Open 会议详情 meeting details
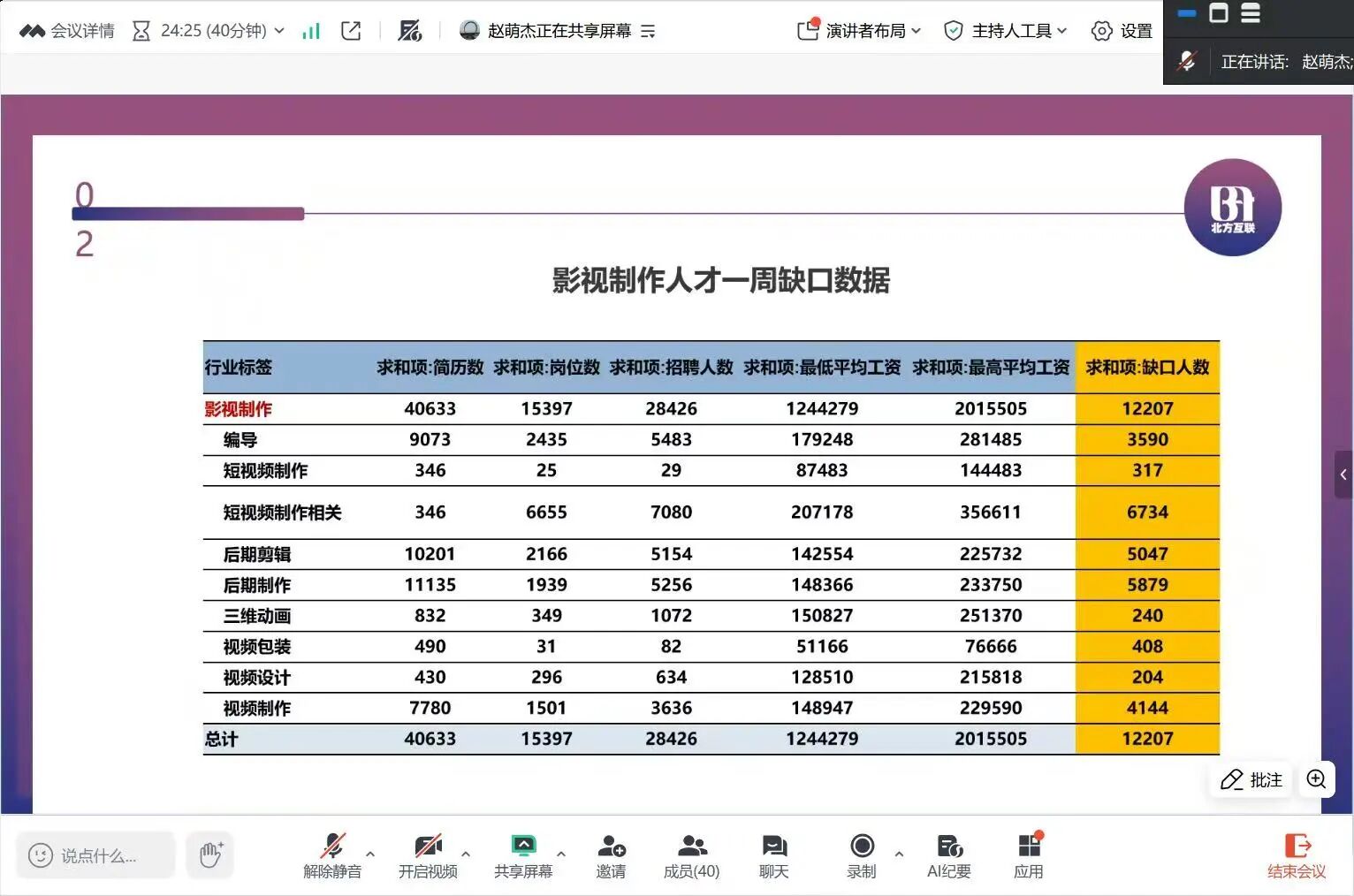Image resolution: width=1354 pixels, height=896 pixels. point(68,31)
